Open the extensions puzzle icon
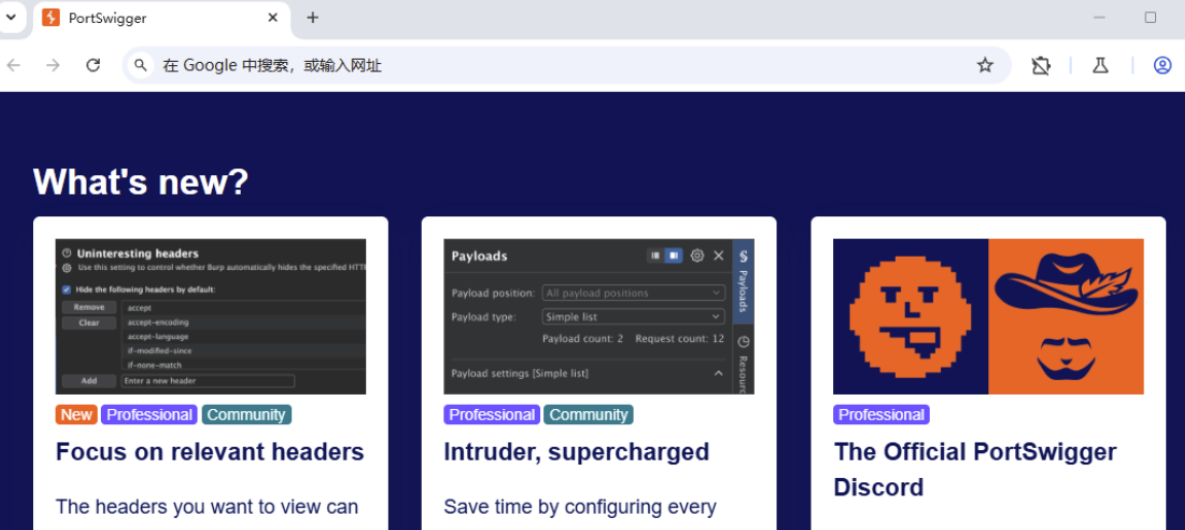This screenshot has height=530, width=1185. (x=1041, y=65)
